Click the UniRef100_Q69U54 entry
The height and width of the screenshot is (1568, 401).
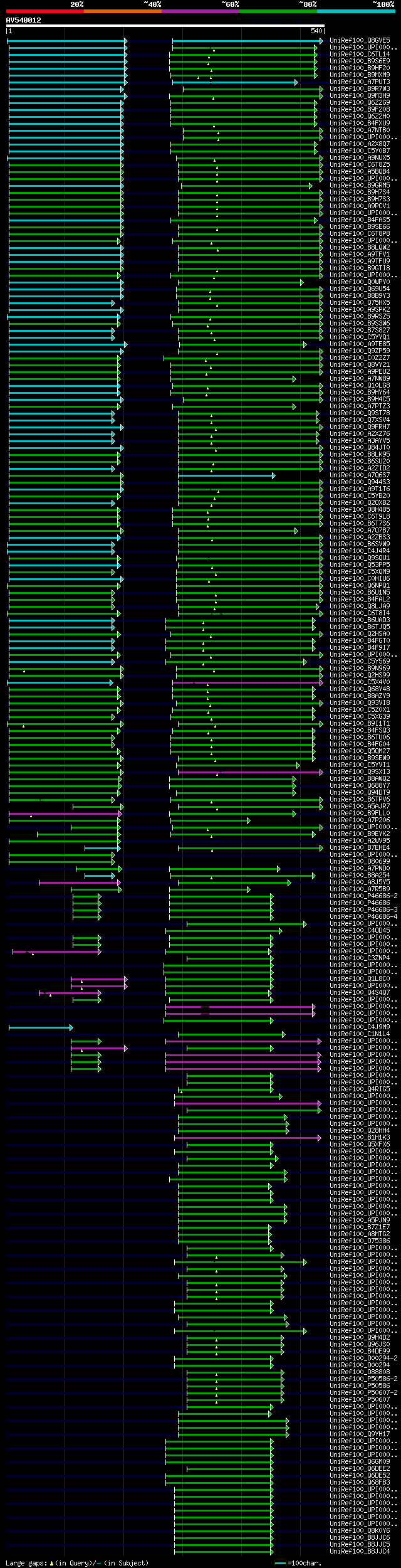click(x=360, y=289)
